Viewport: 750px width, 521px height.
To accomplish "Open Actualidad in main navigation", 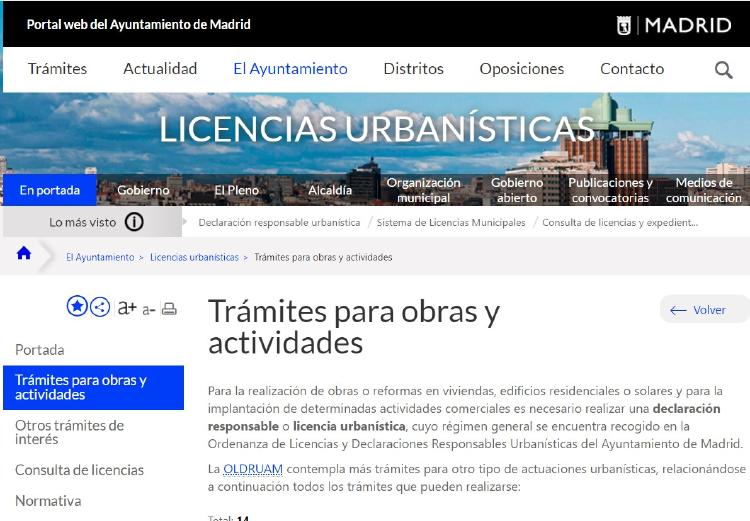I will click(160, 69).
